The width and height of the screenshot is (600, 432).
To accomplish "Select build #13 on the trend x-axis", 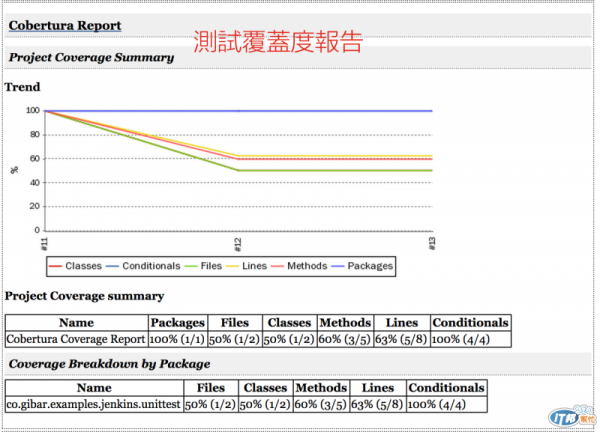I will click(432, 243).
